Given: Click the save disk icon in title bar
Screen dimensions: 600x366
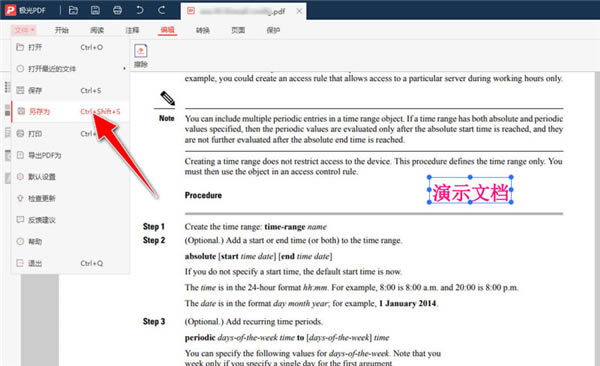Looking at the screenshot, I should (95, 10).
